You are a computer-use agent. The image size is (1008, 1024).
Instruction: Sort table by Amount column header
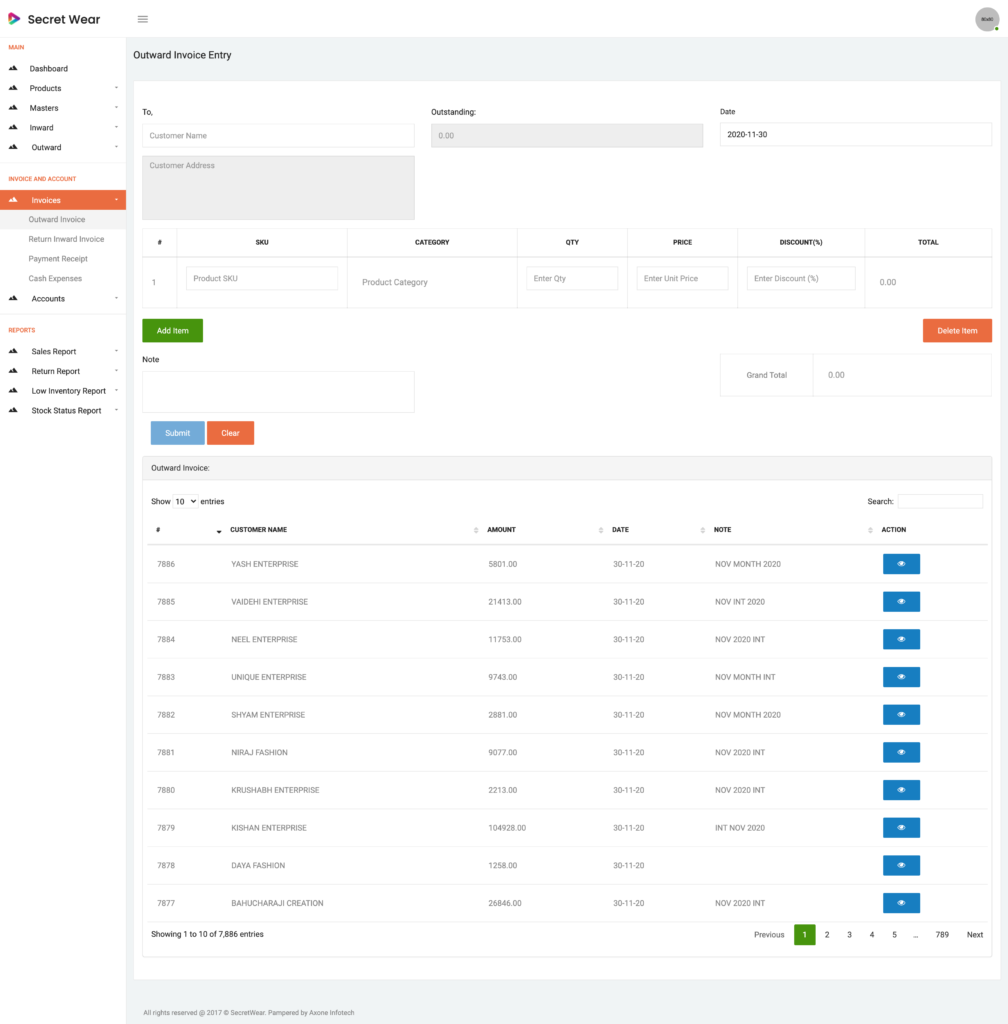pyautogui.click(x=502, y=530)
